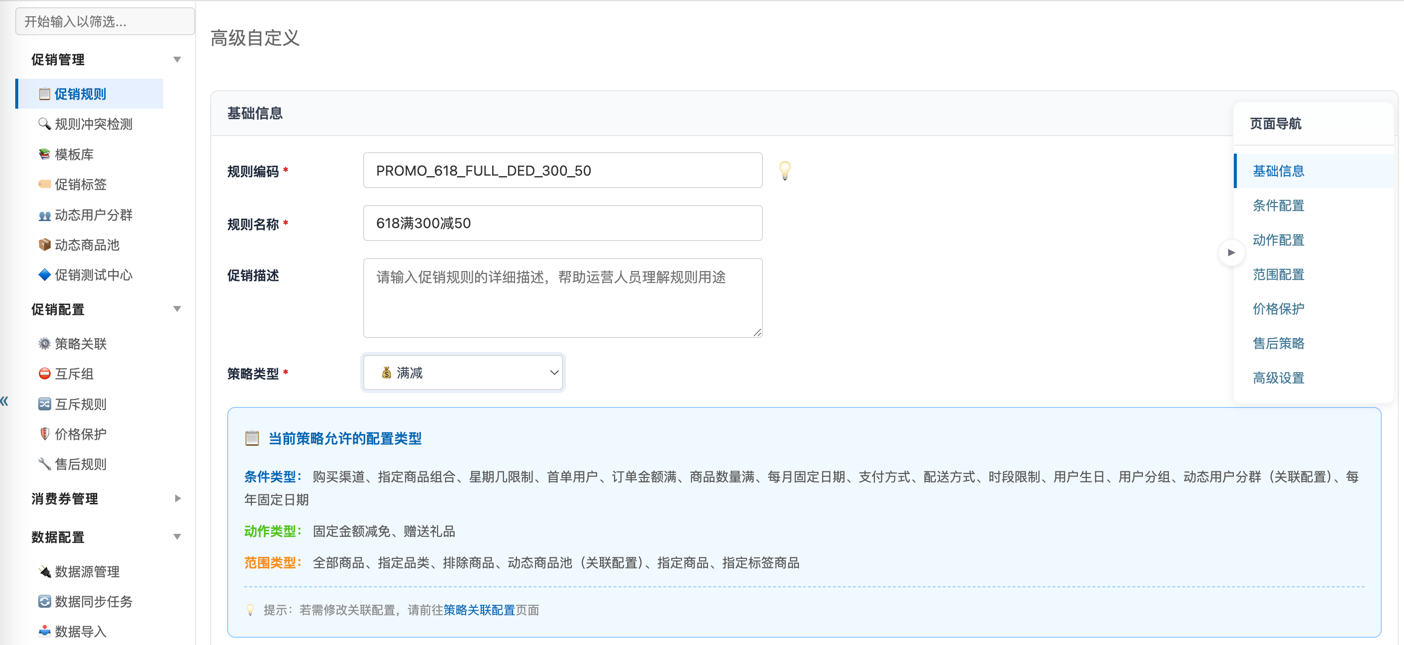
Task: Collapse the 数据配置 section
Action: pos(177,538)
